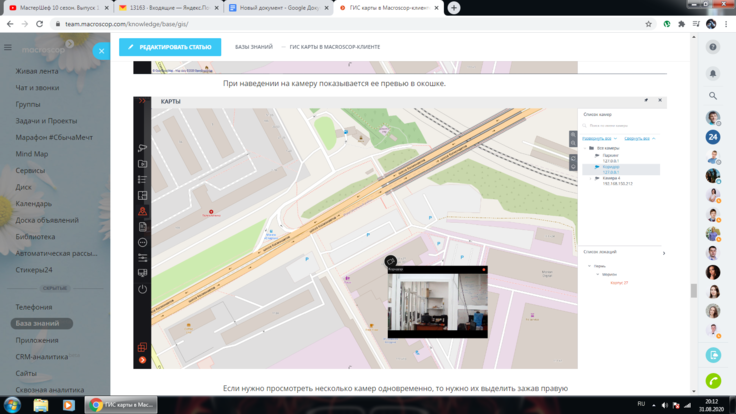Open the База знаний breadcrumb link
The width and height of the screenshot is (736, 414).
click(254, 47)
